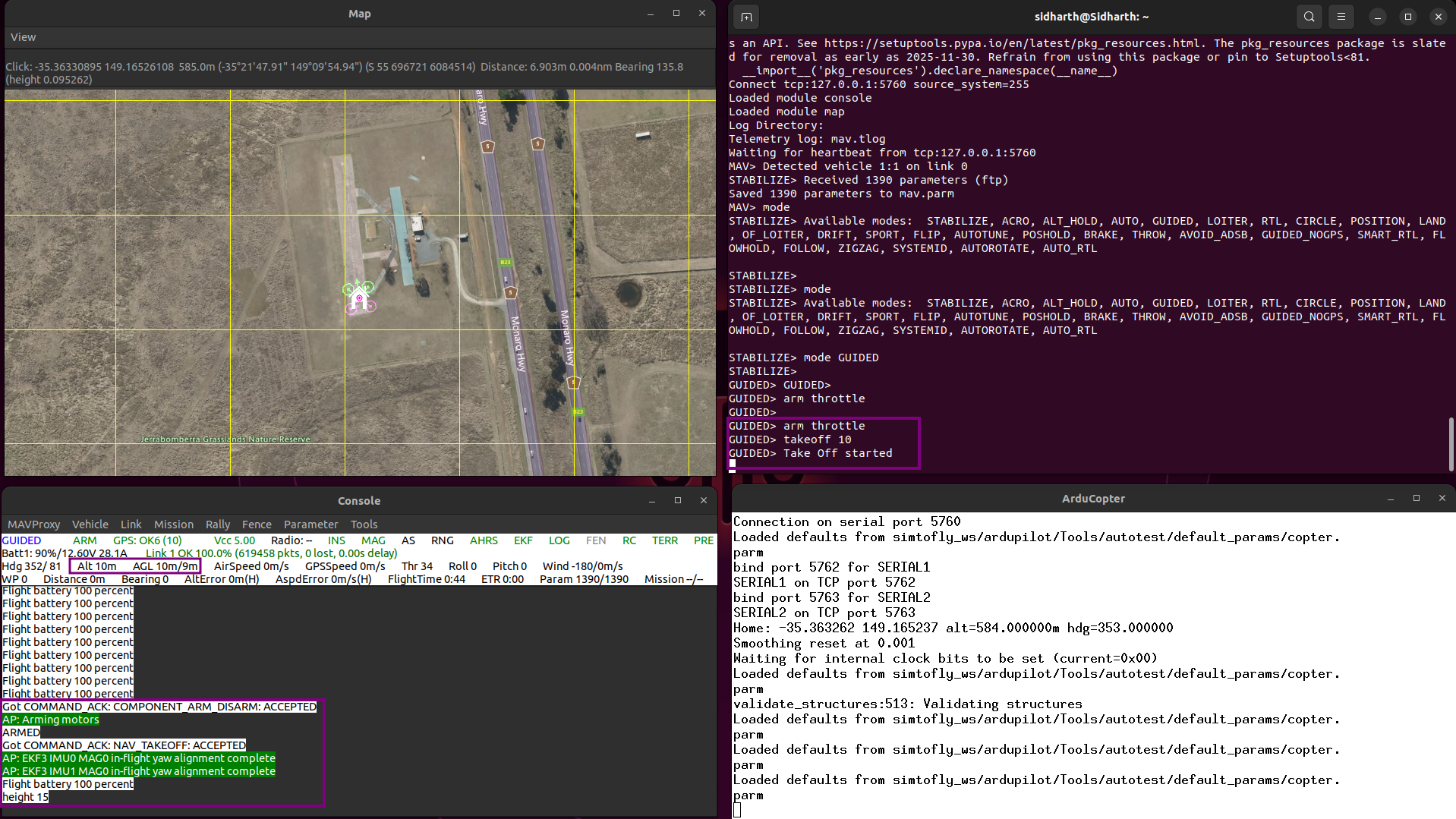The height and width of the screenshot is (819, 1456).
Task: Expand the Parameter menu
Action: pyautogui.click(x=310, y=524)
